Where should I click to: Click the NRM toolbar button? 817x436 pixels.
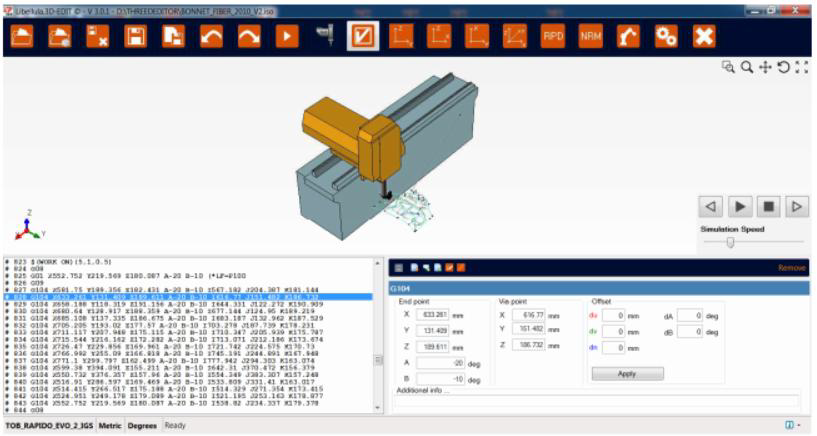pos(590,36)
